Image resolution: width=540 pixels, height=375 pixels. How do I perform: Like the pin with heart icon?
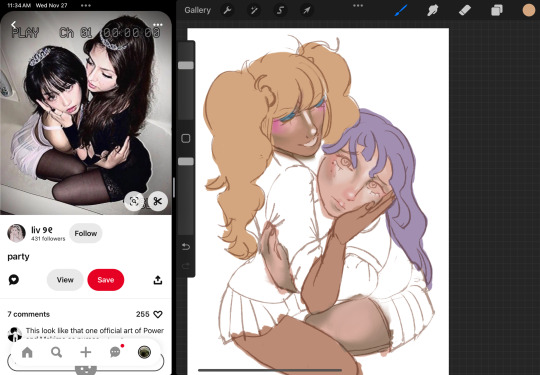point(158,314)
